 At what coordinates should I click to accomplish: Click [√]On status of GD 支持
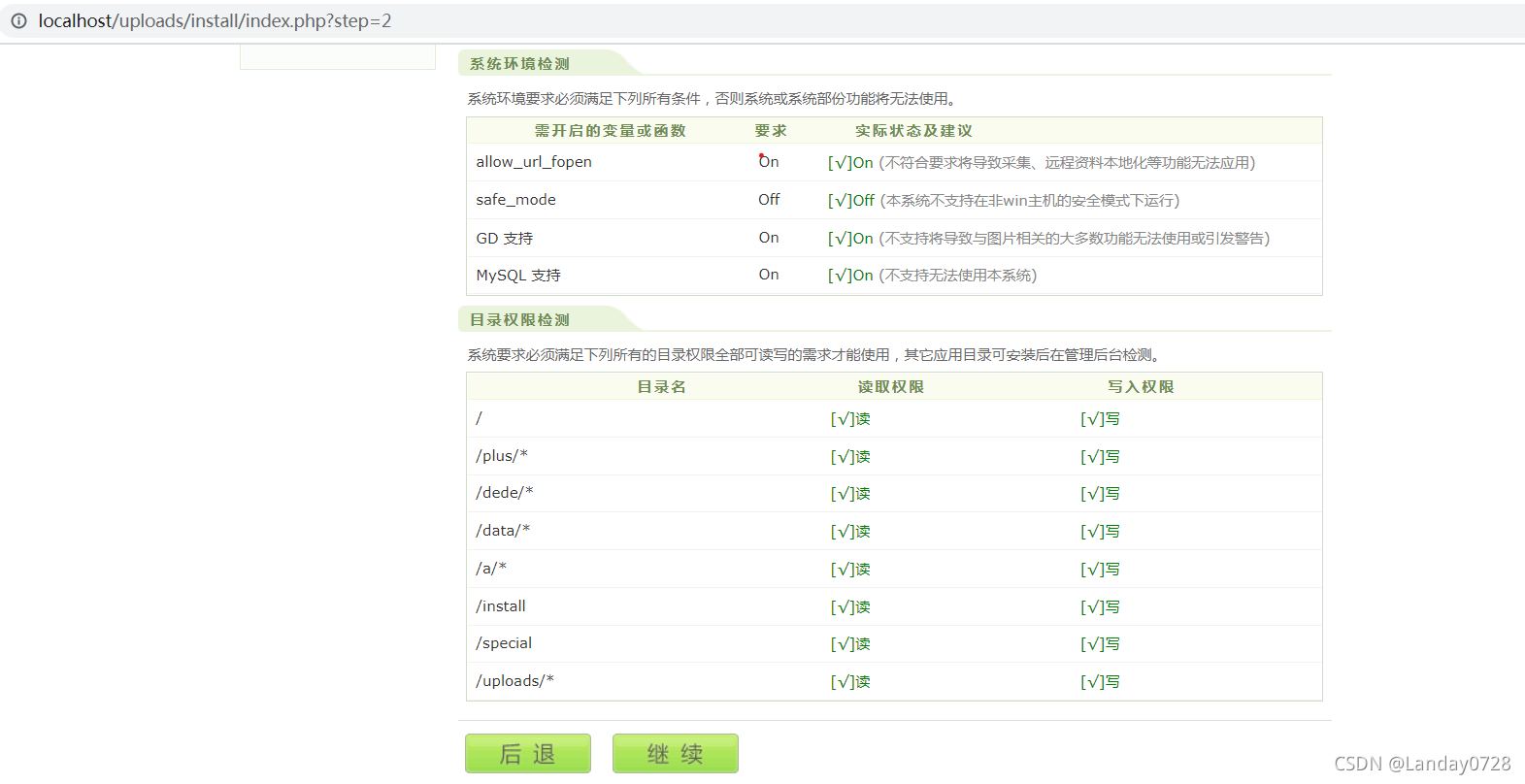[850, 239]
